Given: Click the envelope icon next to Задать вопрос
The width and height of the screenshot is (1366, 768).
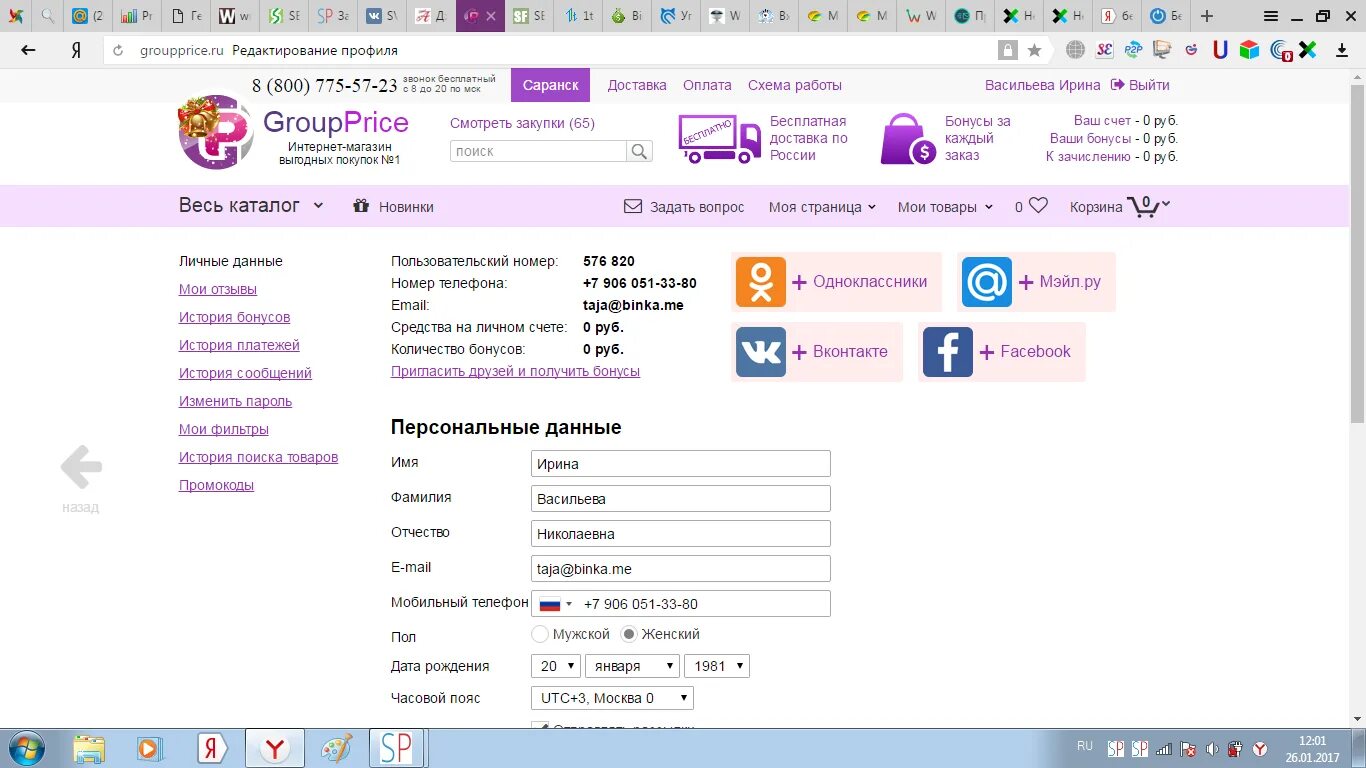Looking at the screenshot, I should point(632,206).
